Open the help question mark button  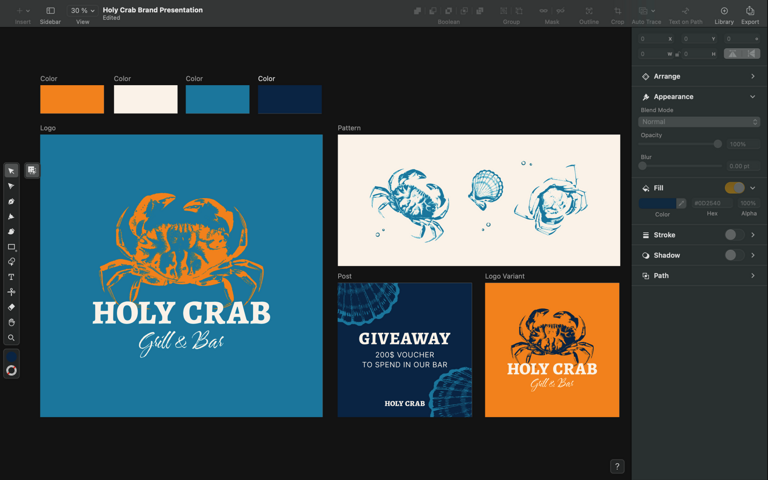click(x=617, y=466)
